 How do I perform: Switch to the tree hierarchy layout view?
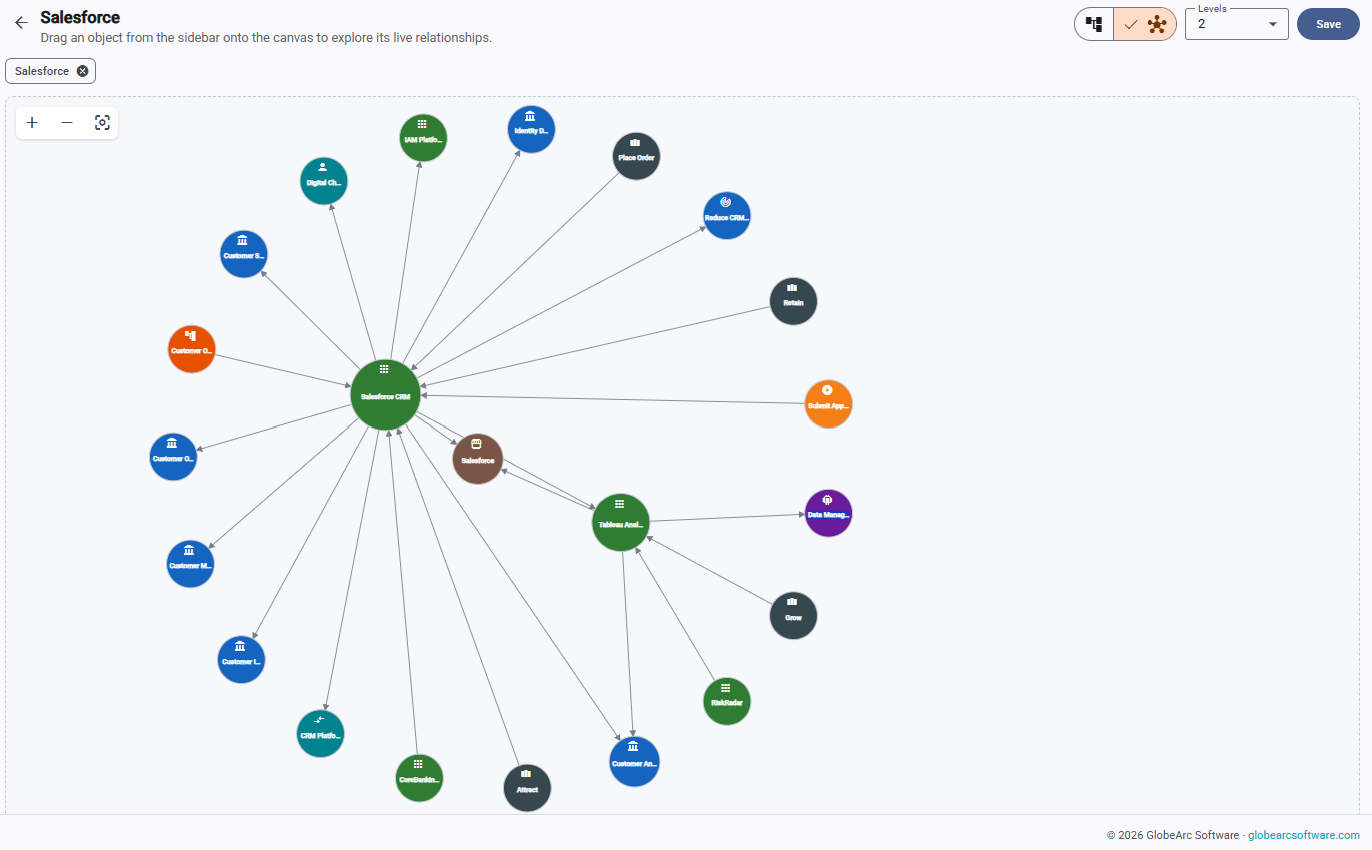pyautogui.click(x=1094, y=24)
